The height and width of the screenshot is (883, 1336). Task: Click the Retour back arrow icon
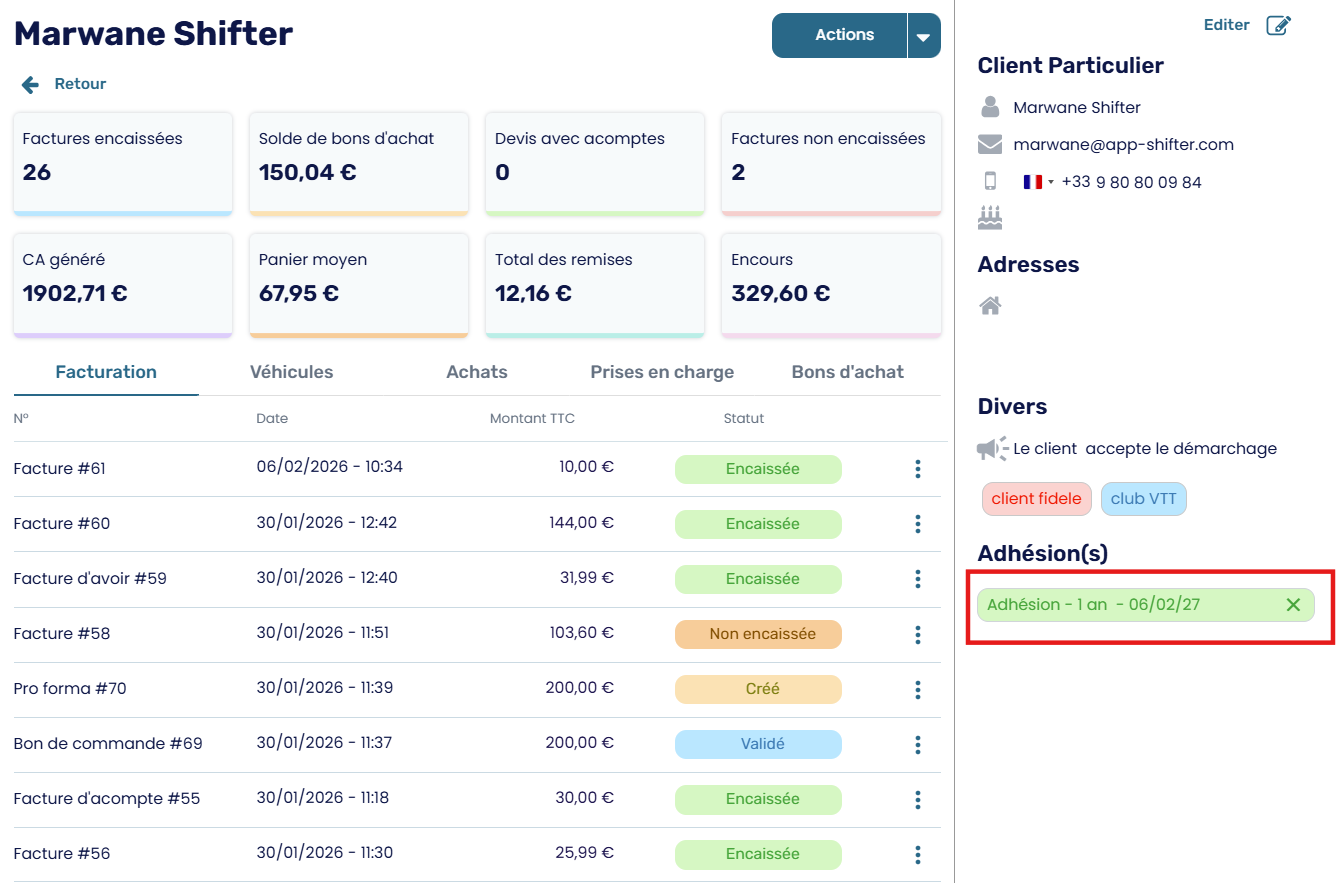point(31,85)
